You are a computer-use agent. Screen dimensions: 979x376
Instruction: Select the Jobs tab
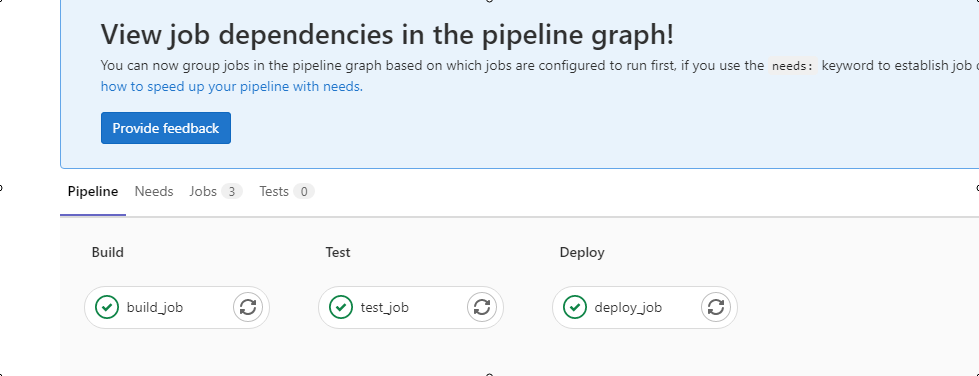[x=216, y=192]
